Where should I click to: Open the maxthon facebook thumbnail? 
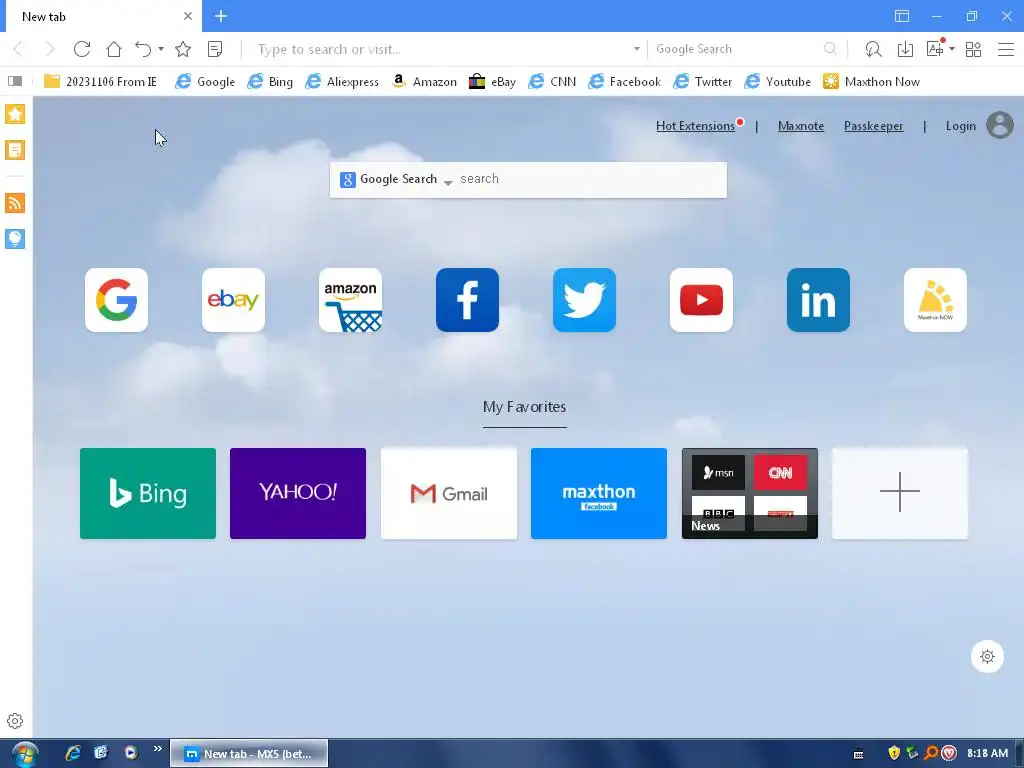[x=599, y=493]
